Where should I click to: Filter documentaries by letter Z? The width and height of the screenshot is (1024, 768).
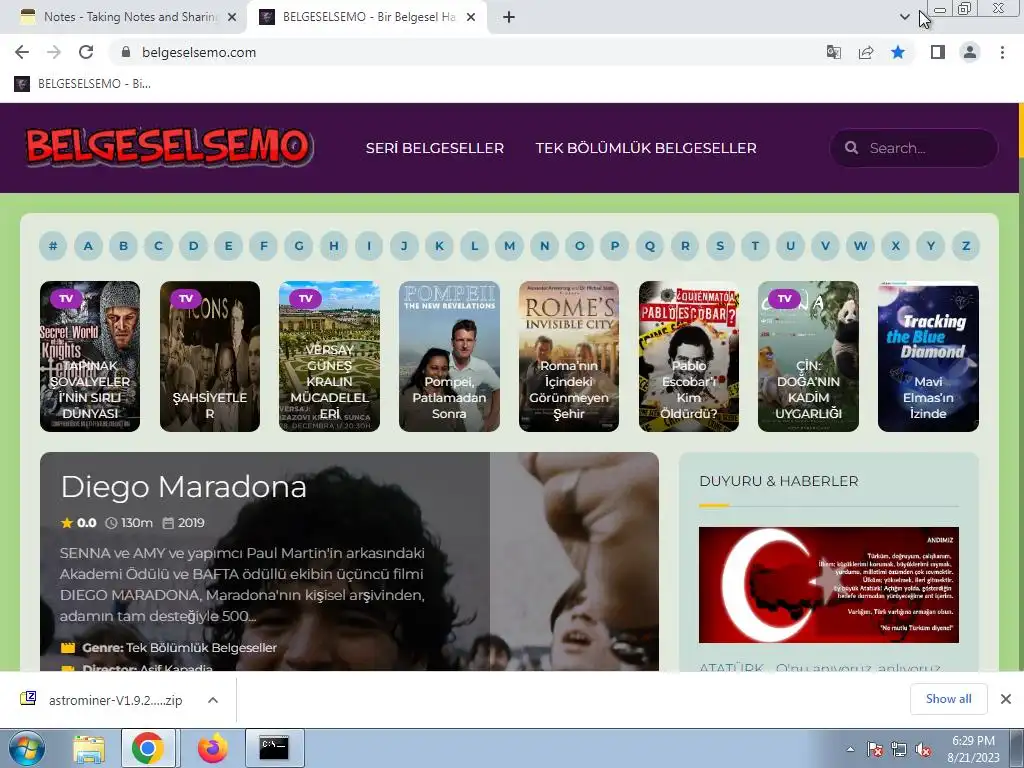(966, 246)
